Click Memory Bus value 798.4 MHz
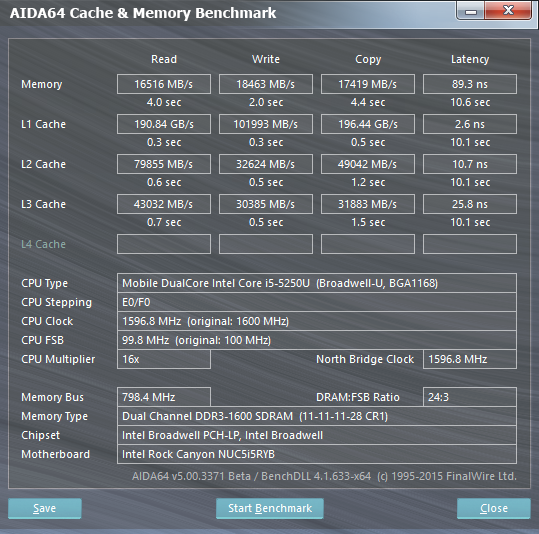 click(x=164, y=397)
